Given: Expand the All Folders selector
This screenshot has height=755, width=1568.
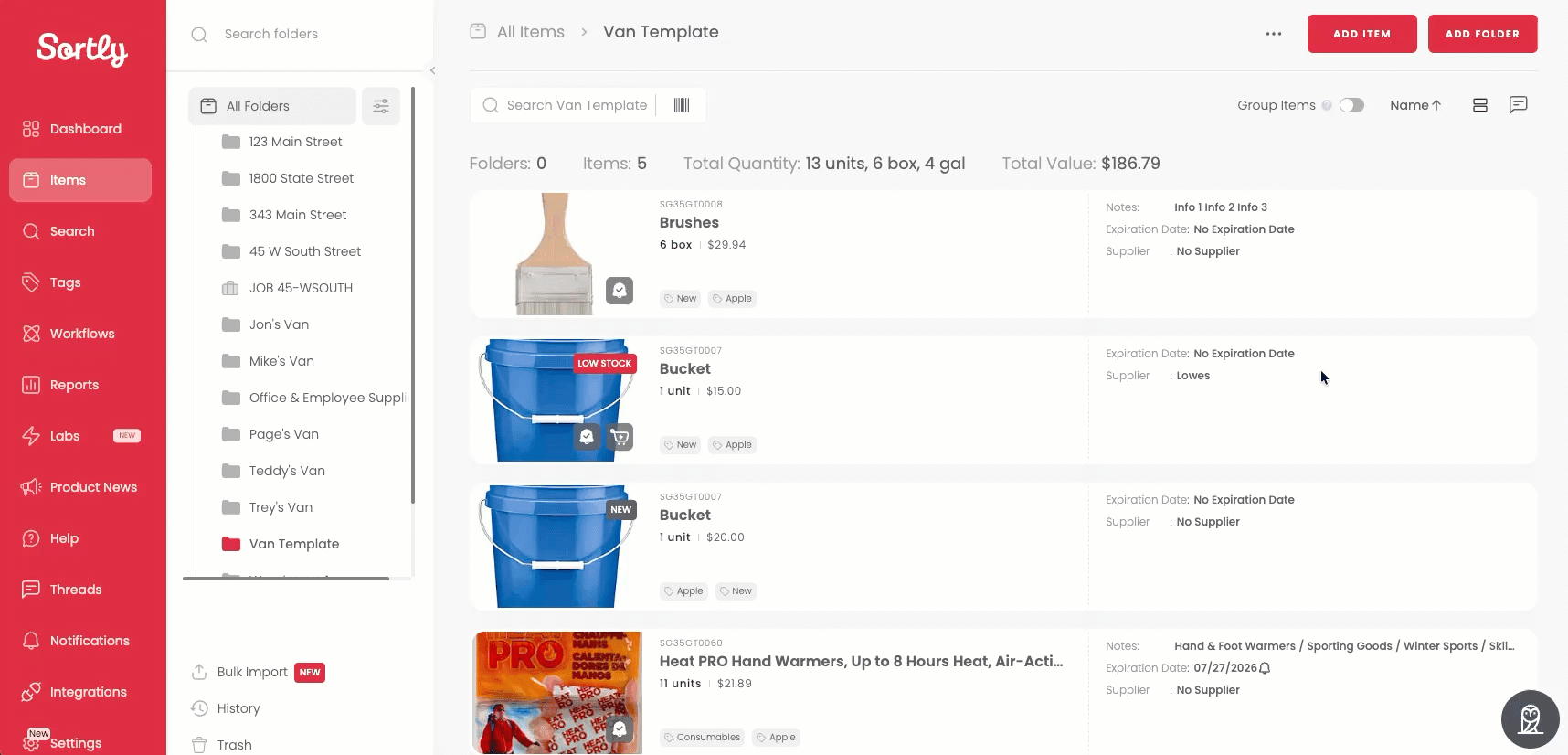Looking at the screenshot, I should pos(272,106).
